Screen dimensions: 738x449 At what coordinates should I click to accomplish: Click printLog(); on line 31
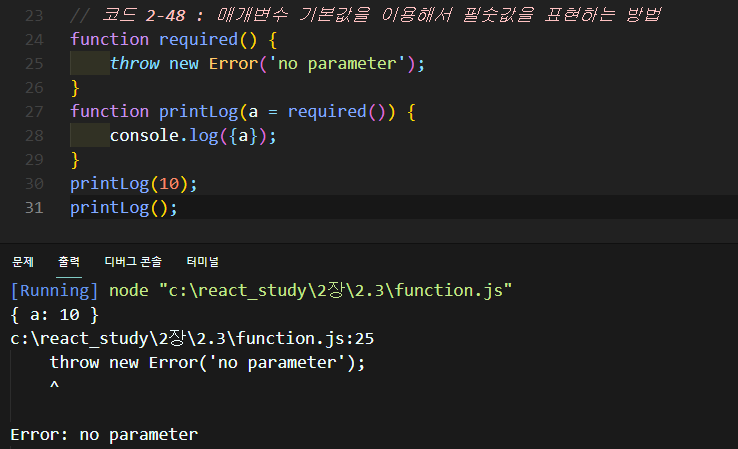[x=124, y=208]
